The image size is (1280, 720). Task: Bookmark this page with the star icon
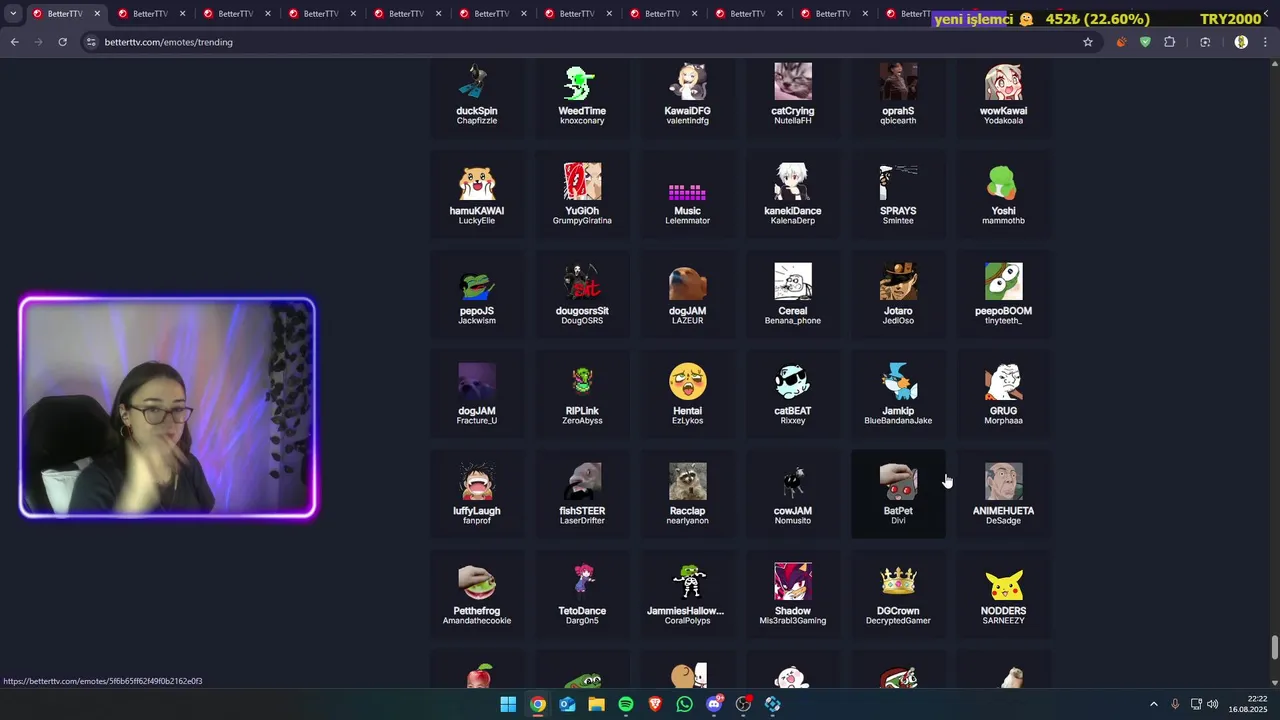pyautogui.click(x=1088, y=42)
